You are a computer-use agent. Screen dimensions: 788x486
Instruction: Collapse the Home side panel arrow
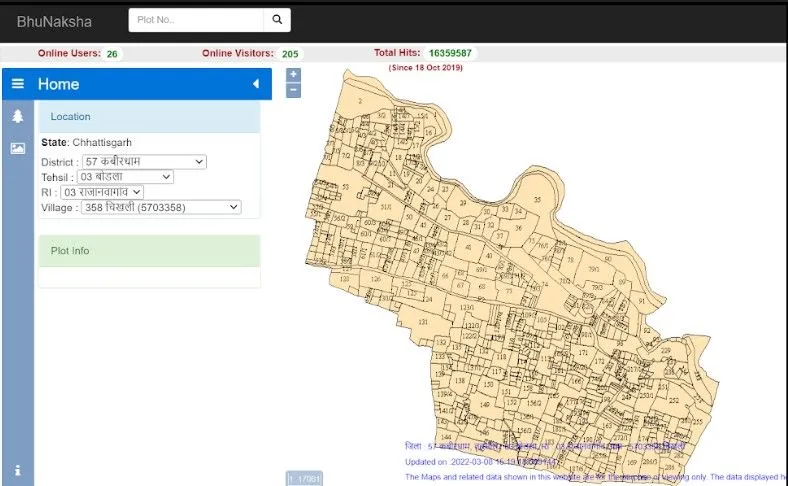point(256,85)
